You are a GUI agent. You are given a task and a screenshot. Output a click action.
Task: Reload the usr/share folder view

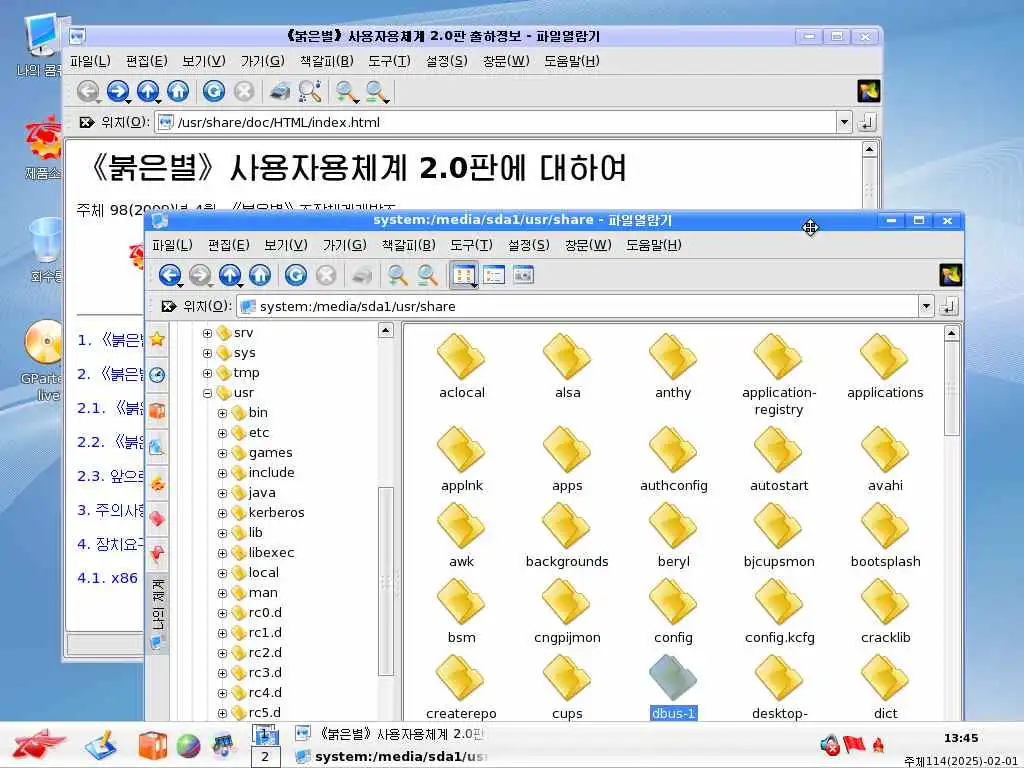click(296, 275)
